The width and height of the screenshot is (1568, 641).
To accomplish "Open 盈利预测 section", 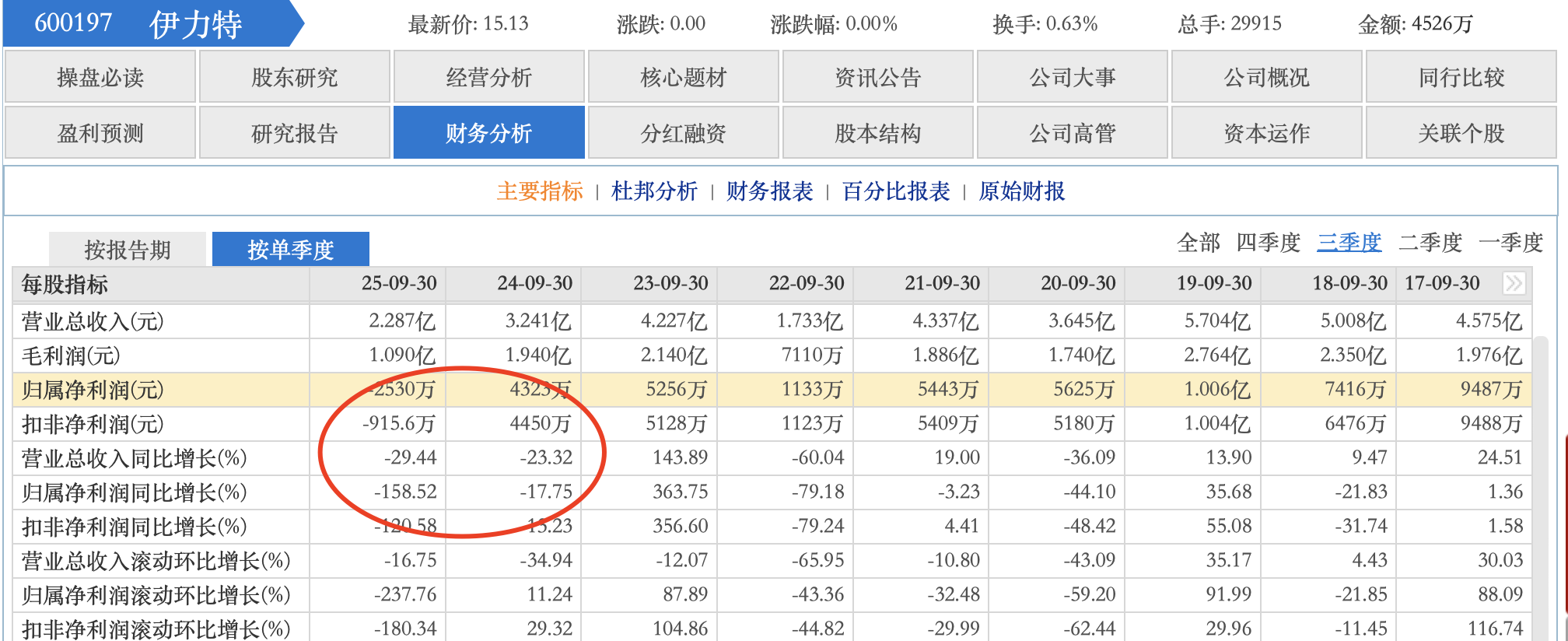I will click(100, 133).
